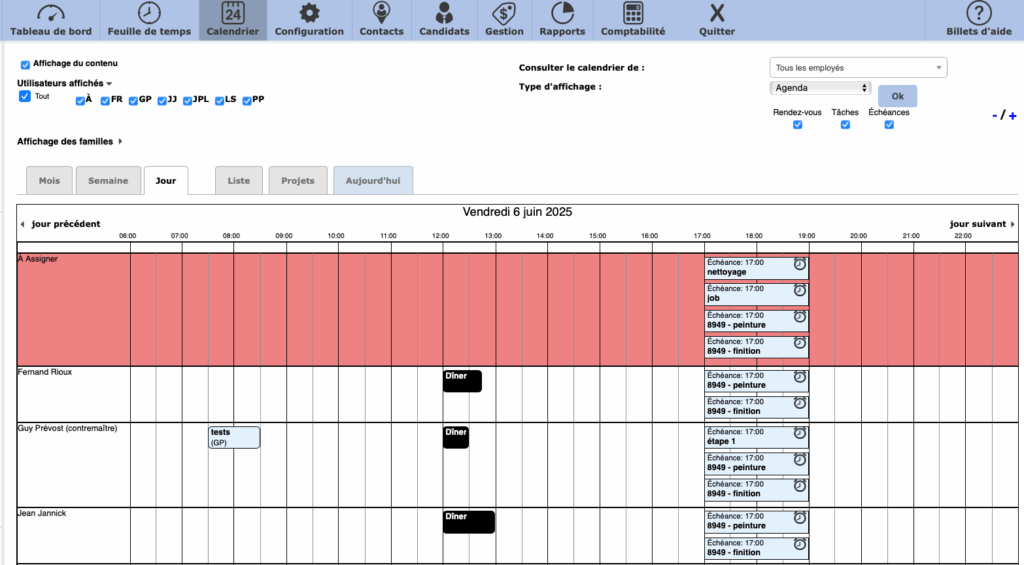Switch to the Semaine tab
1024x565 pixels.
108,181
